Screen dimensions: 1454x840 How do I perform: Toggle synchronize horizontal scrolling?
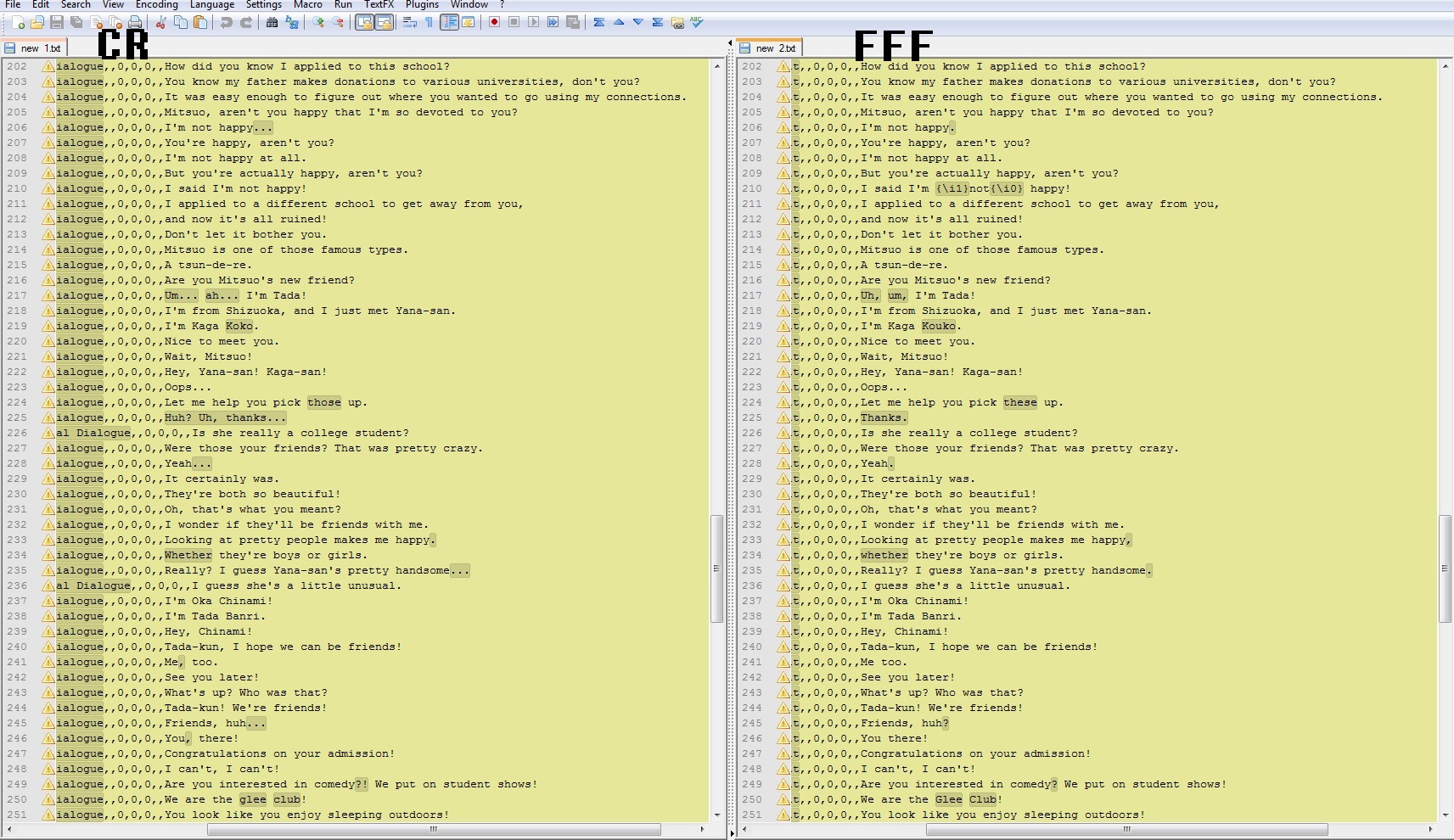pos(384,22)
